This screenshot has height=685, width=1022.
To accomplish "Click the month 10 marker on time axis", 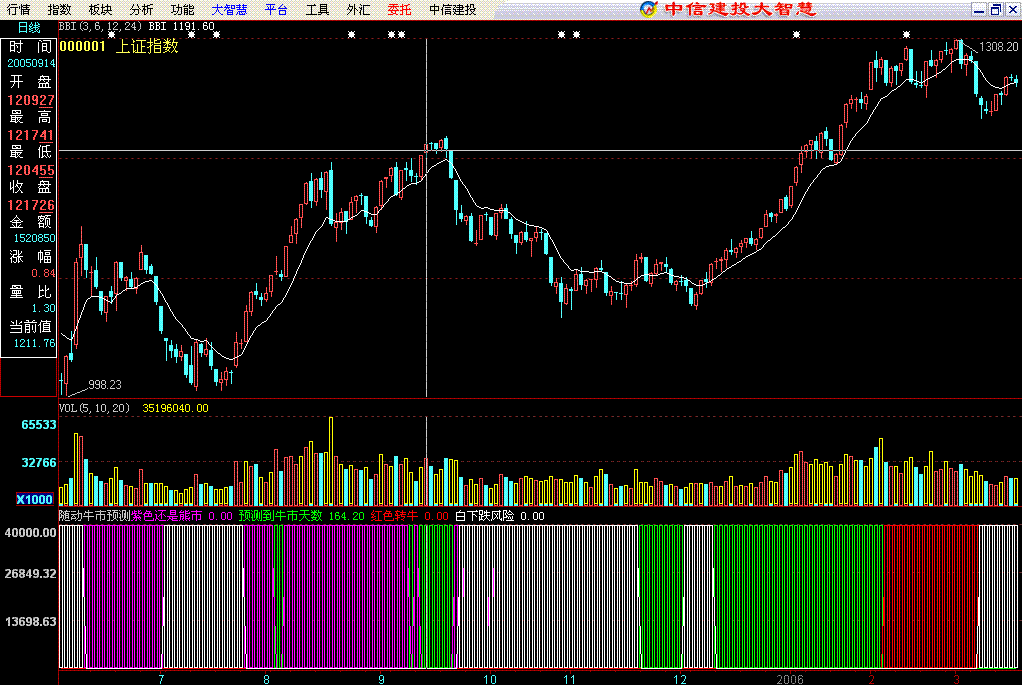I will (x=489, y=679).
